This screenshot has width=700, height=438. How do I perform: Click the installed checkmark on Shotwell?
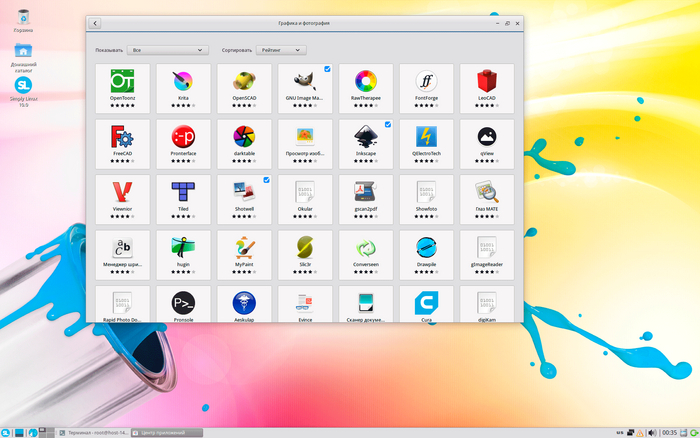(x=266, y=180)
